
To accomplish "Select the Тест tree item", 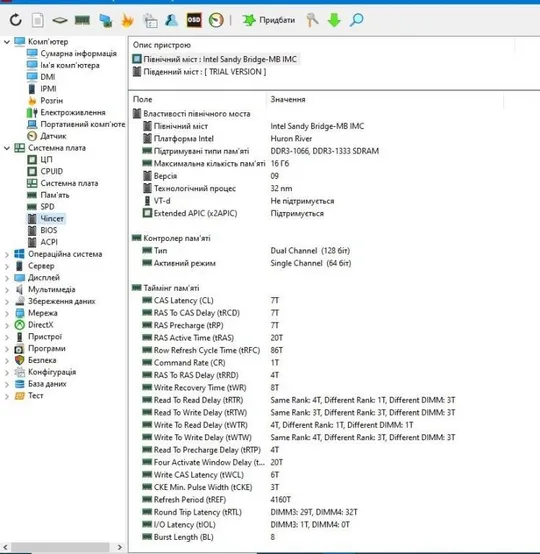I will [35, 396].
